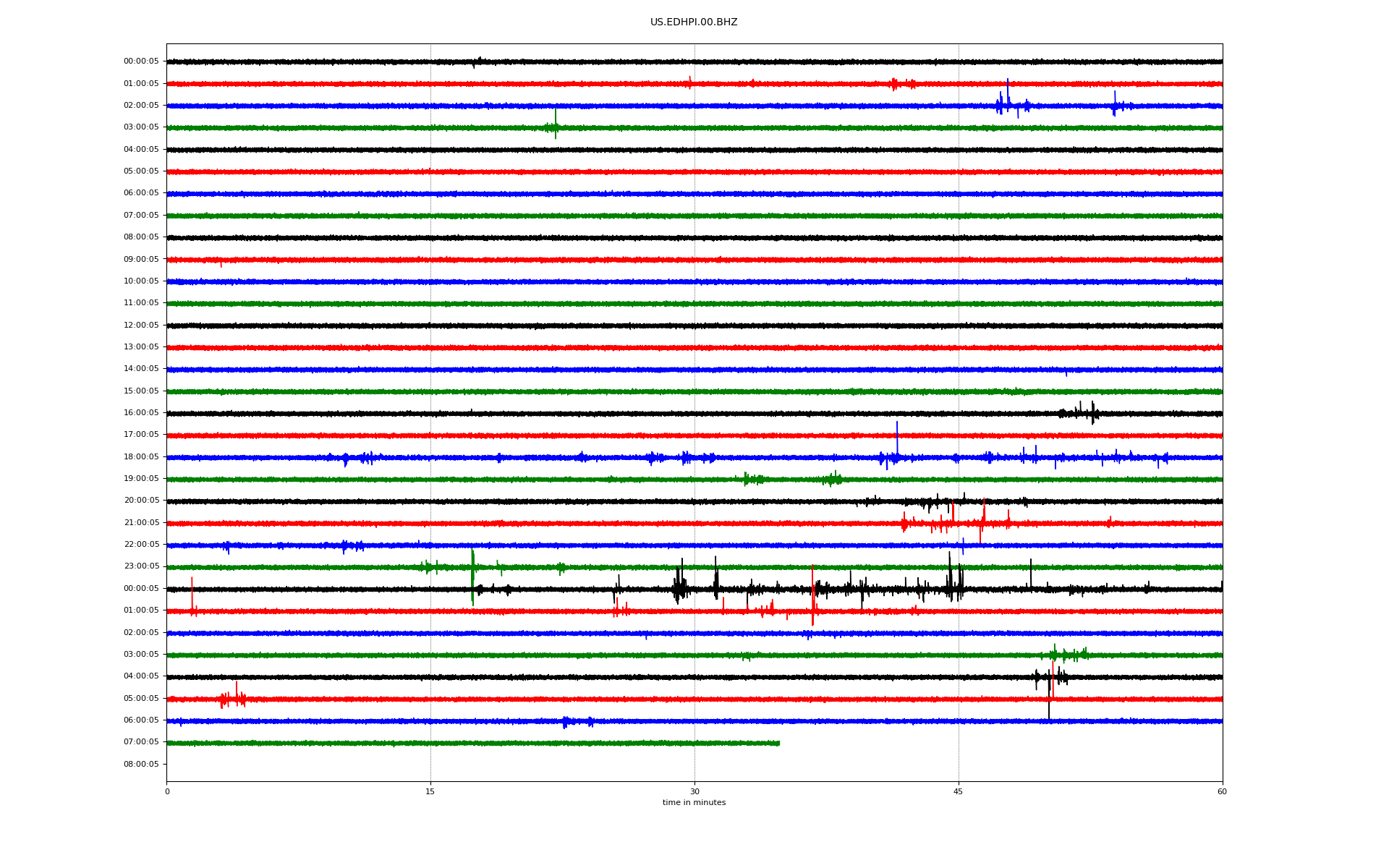Click the x-axis tick label 15
Viewport: 1389px width, 868px height.
tap(430, 791)
